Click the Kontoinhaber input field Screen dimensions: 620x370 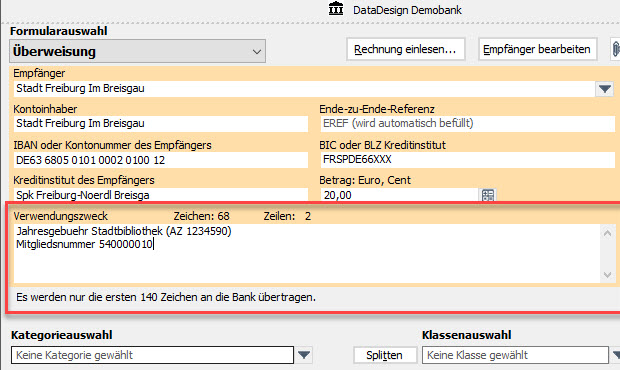click(x=161, y=124)
